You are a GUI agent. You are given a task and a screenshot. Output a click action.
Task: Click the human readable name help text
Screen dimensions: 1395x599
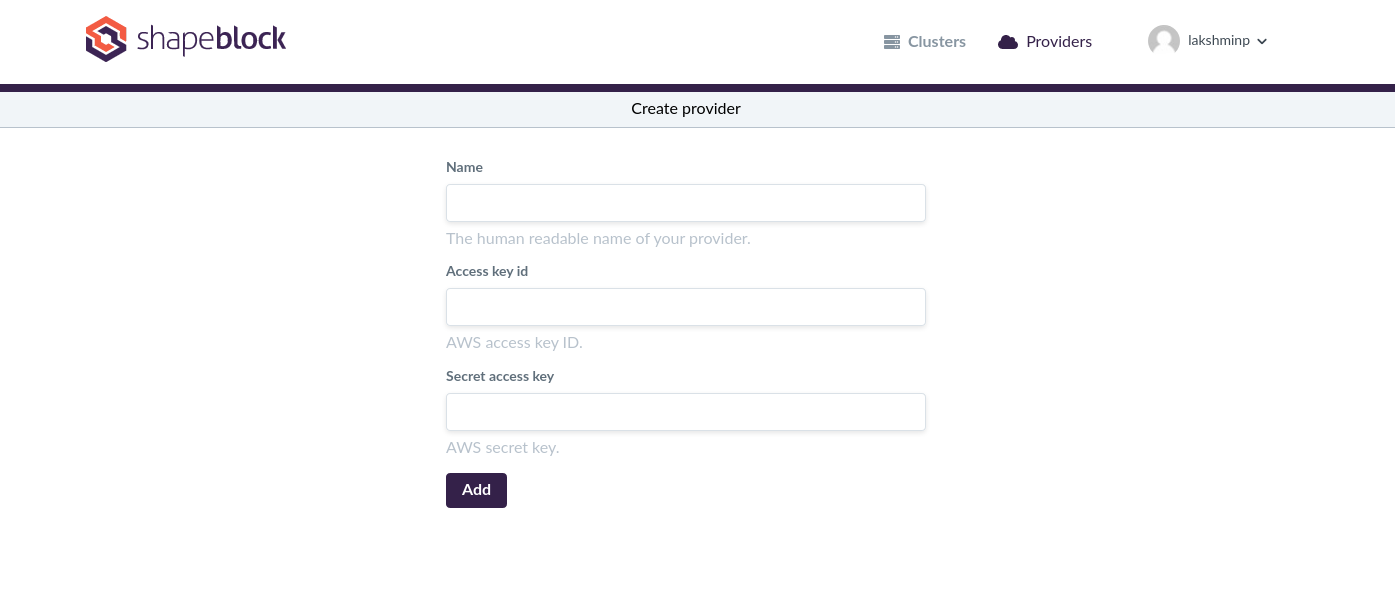coord(598,239)
